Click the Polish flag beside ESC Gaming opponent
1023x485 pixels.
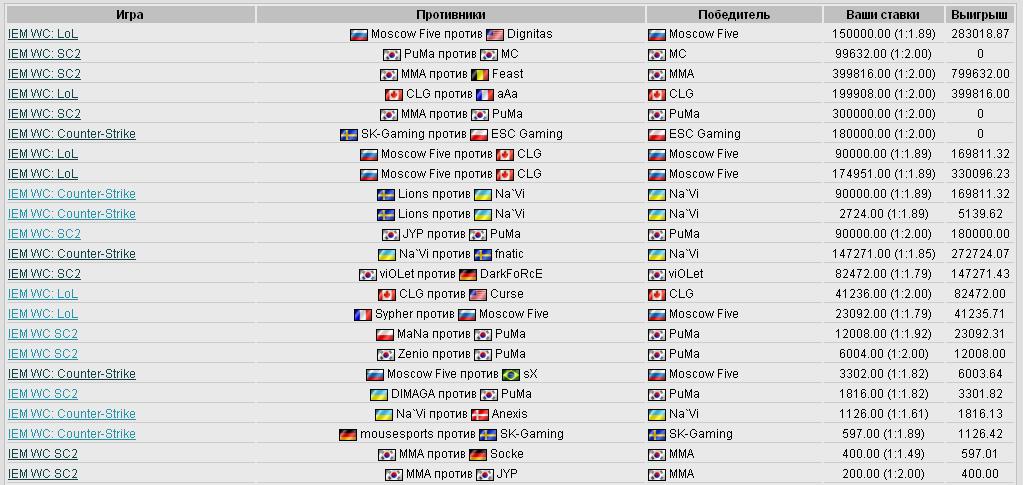tap(479, 134)
